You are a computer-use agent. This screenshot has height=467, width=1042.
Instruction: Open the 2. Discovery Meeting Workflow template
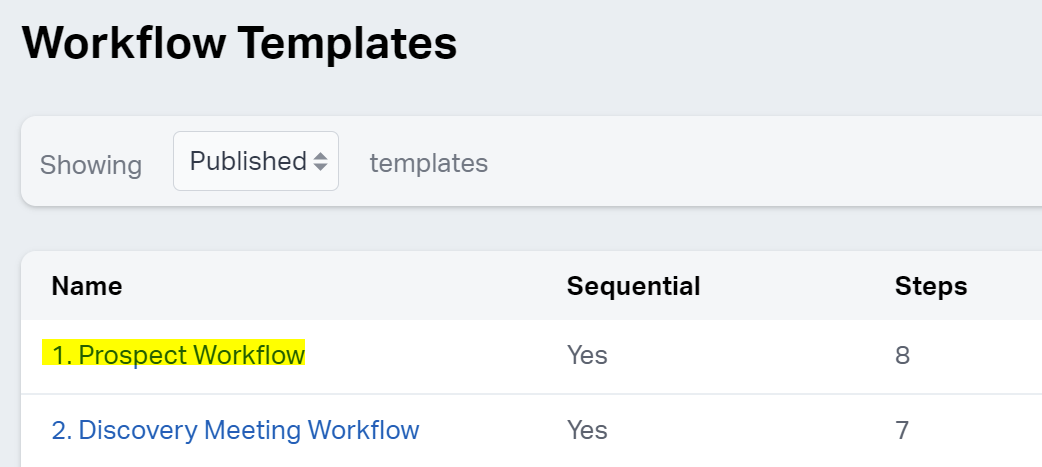click(235, 430)
